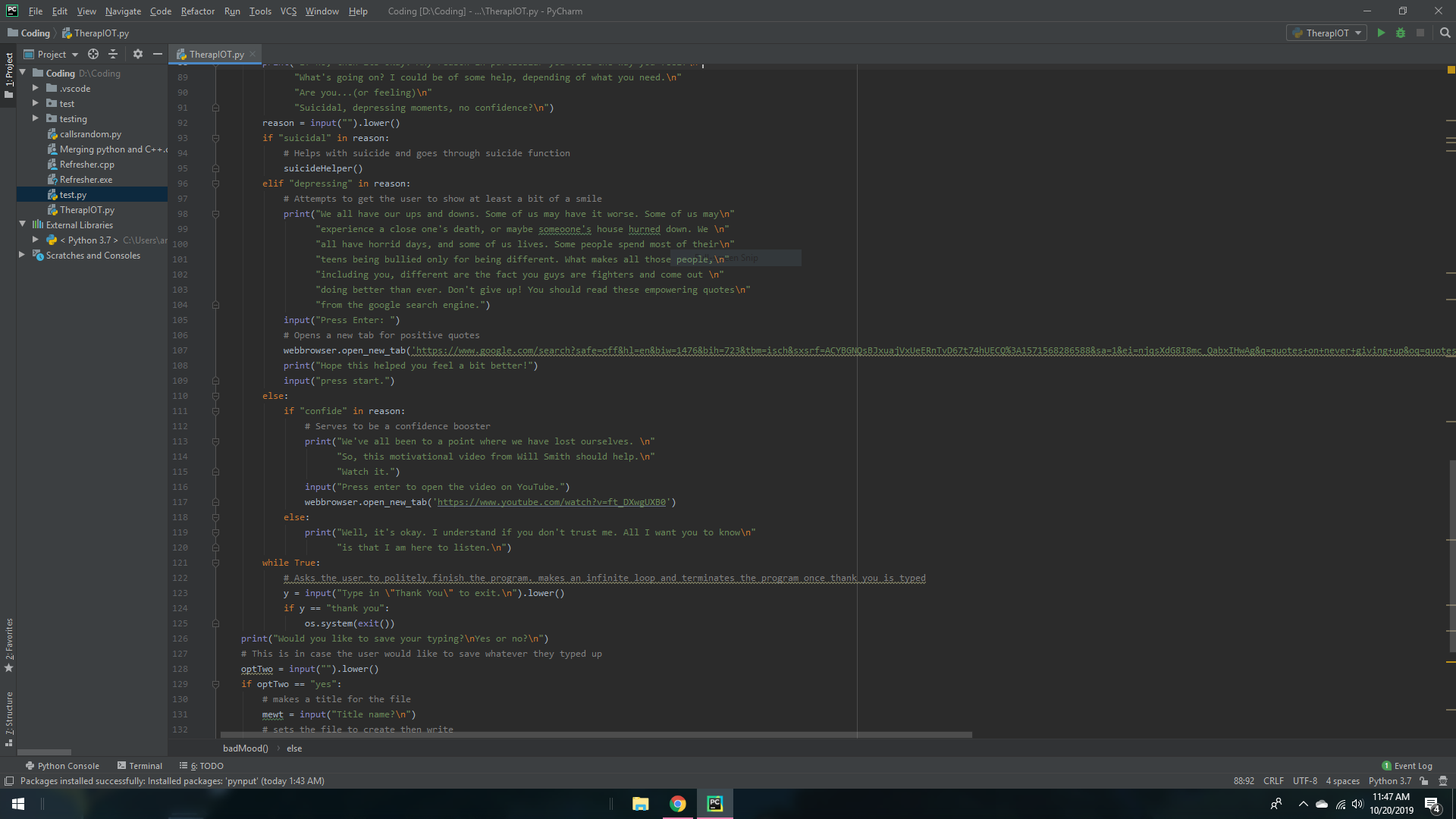1456x819 pixels.
Task: Collapse the External Libraries node
Action: [x=23, y=224]
